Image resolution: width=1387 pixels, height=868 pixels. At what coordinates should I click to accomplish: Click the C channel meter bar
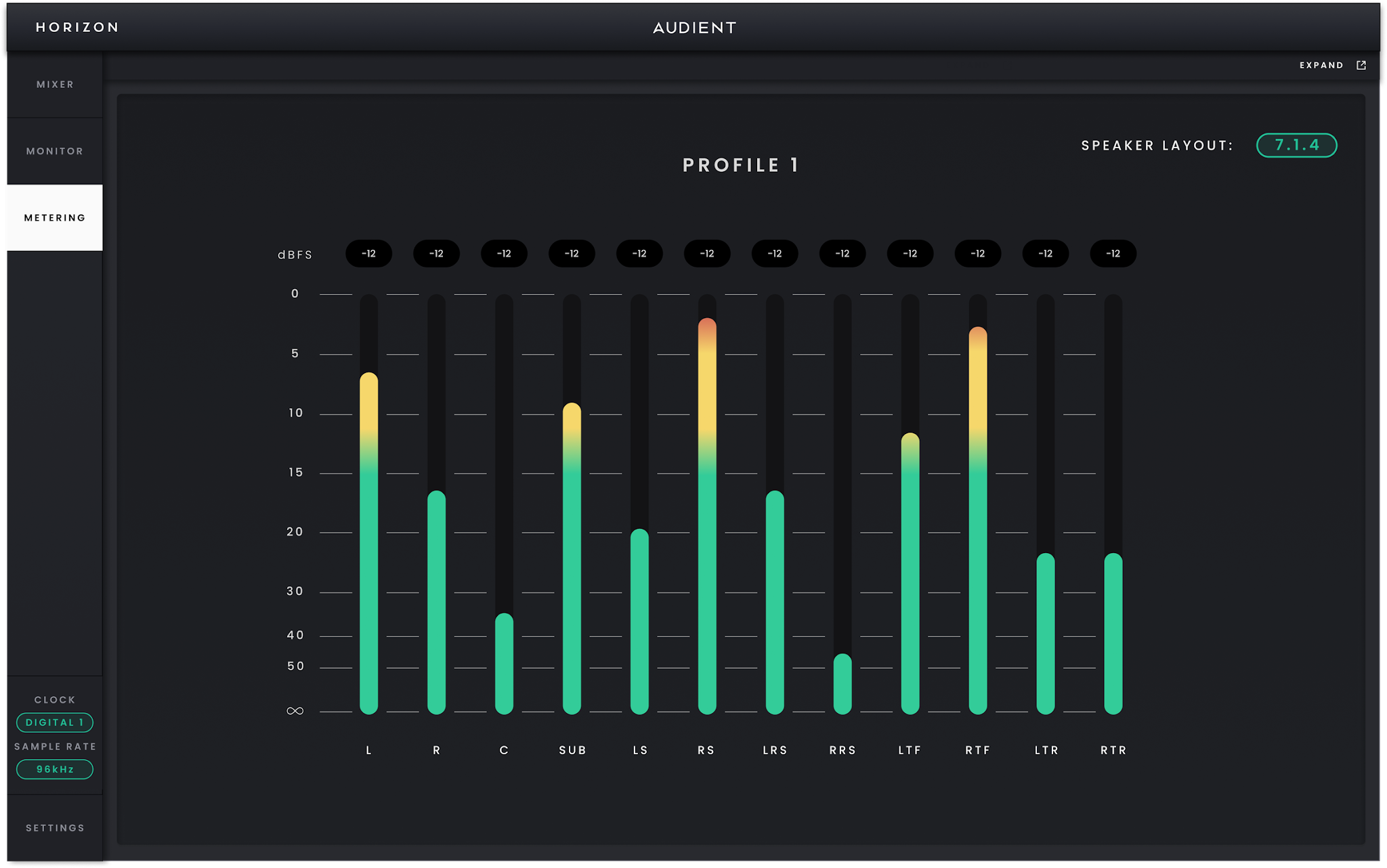[504, 504]
